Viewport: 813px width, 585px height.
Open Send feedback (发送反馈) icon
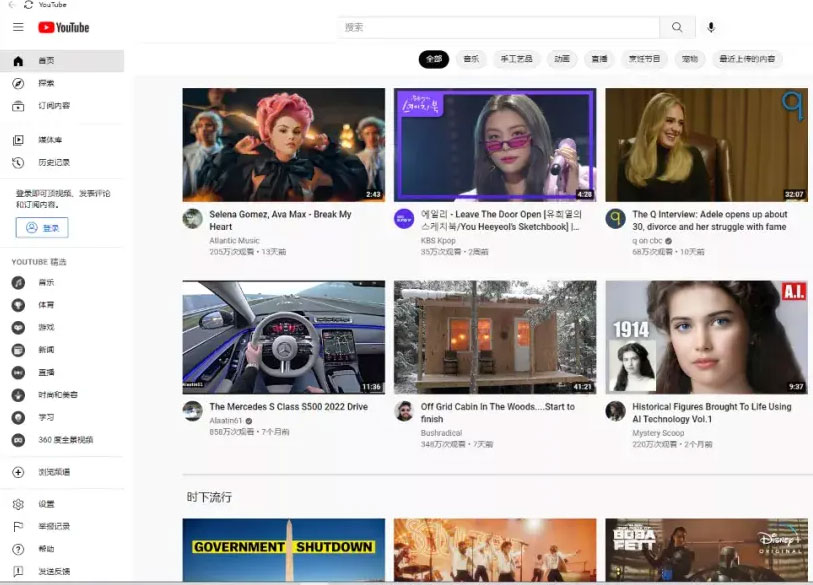[18, 572]
